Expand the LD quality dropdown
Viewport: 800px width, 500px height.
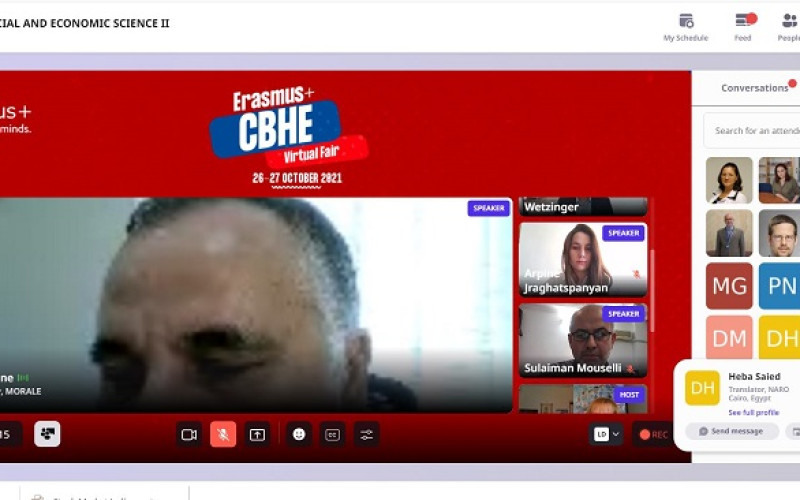(606, 434)
